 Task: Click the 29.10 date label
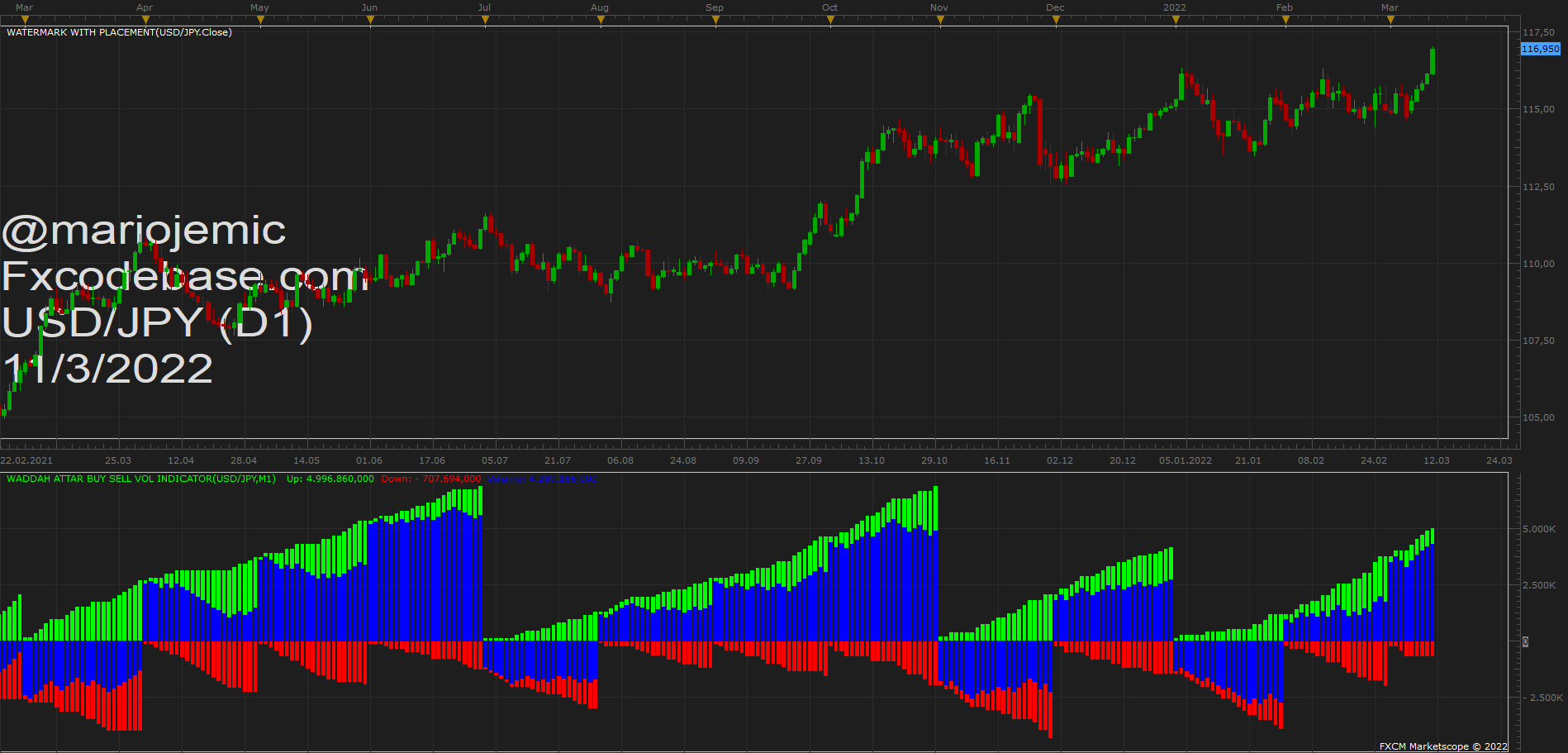(x=934, y=460)
